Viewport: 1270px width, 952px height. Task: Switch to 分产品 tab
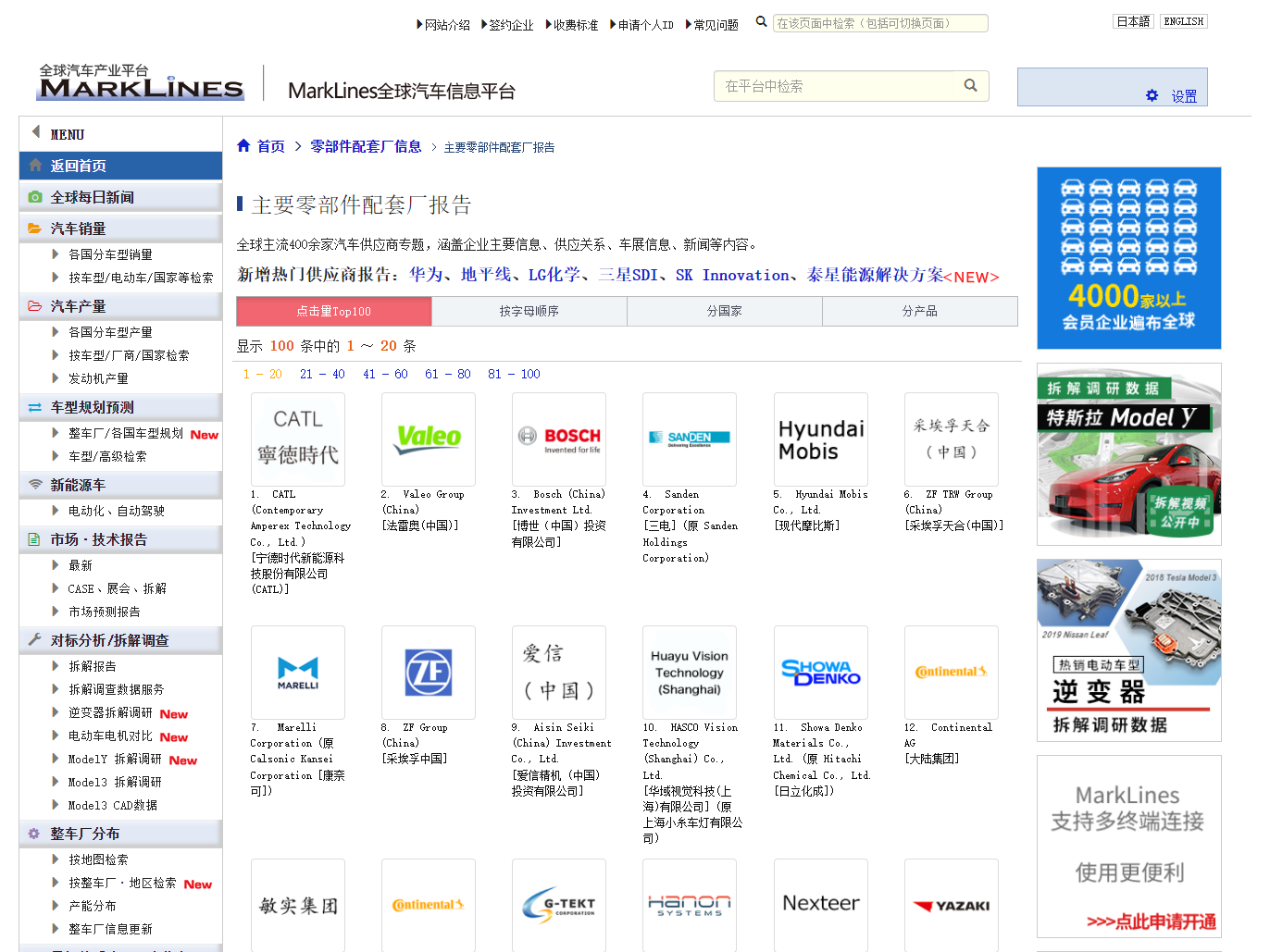coord(920,312)
